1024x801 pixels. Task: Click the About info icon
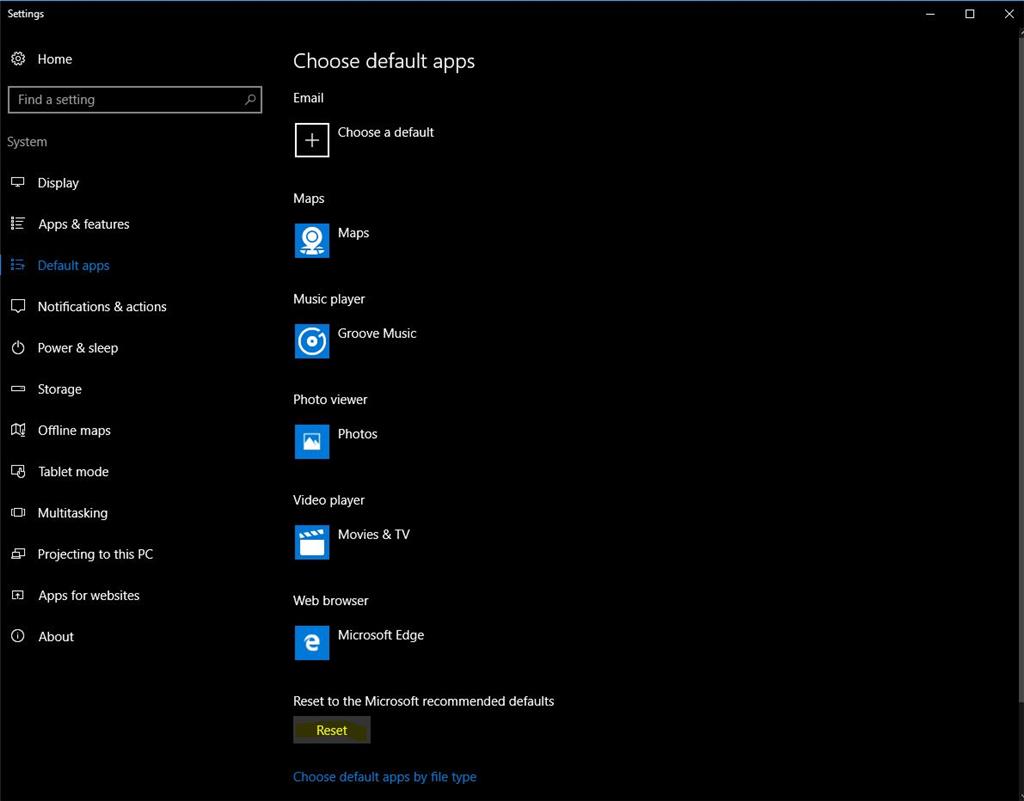(x=18, y=636)
